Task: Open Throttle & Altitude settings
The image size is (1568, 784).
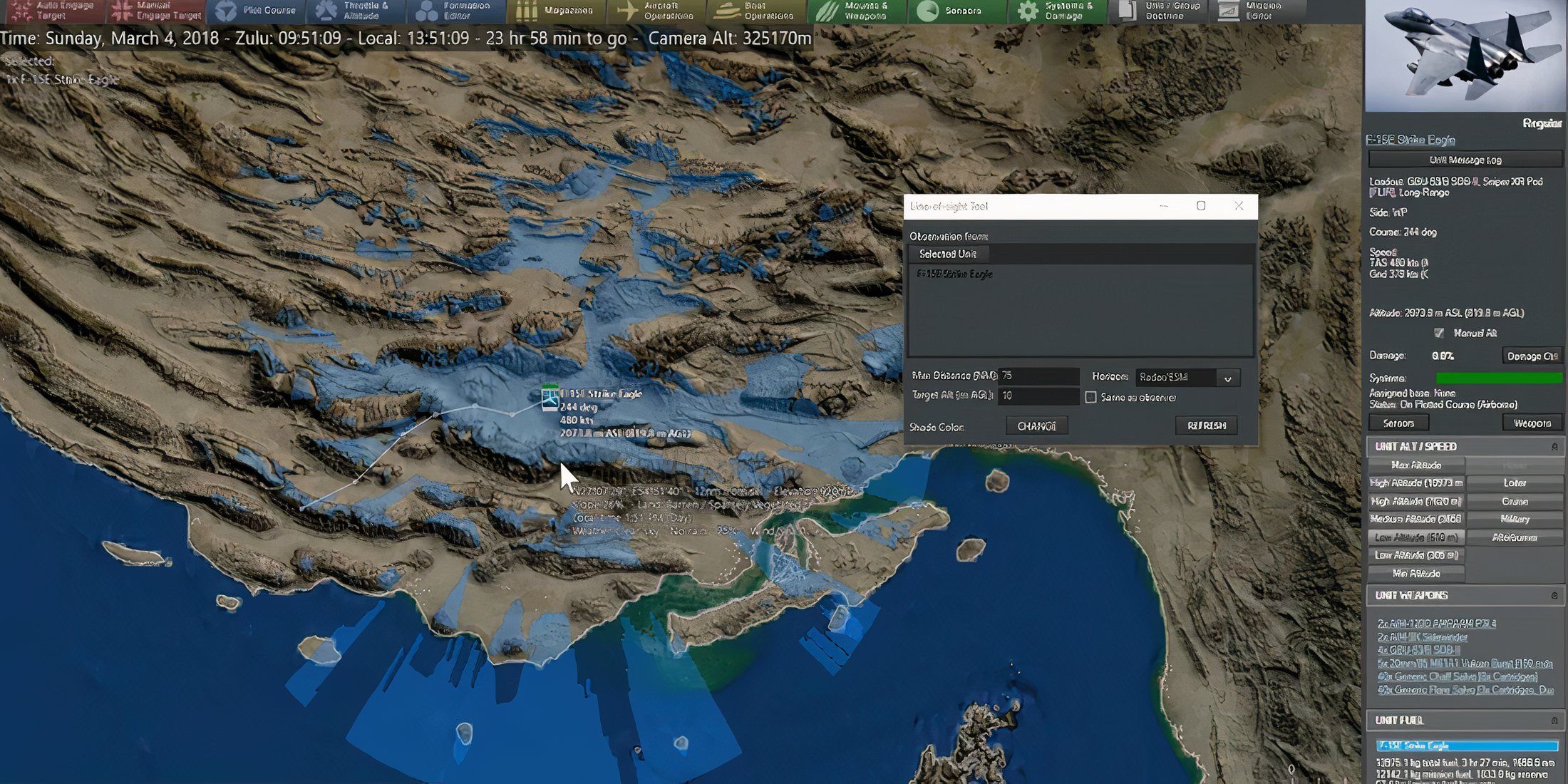Action: [356, 10]
